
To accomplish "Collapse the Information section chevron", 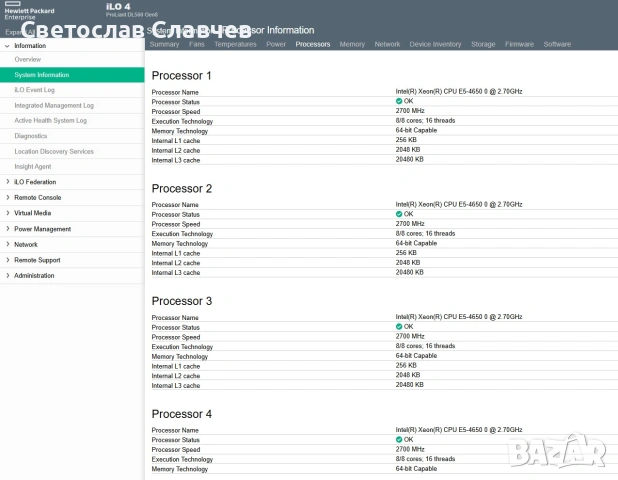I will (7, 46).
